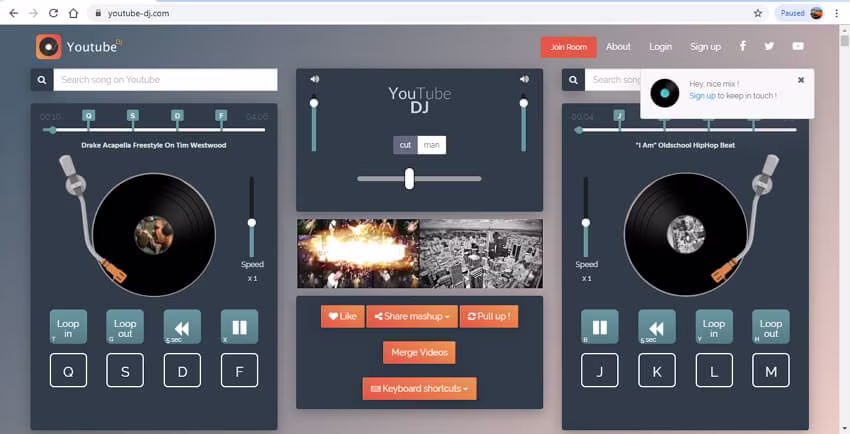850x434 pixels.
Task: Set Loop out on the left deck
Action: pos(125,327)
